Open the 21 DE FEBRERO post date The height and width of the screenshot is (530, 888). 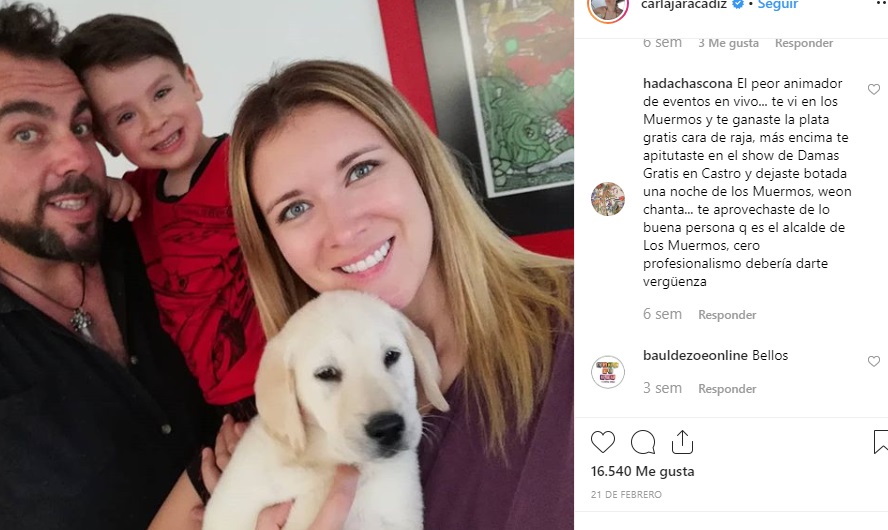pyautogui.click(x=626, y=494)
